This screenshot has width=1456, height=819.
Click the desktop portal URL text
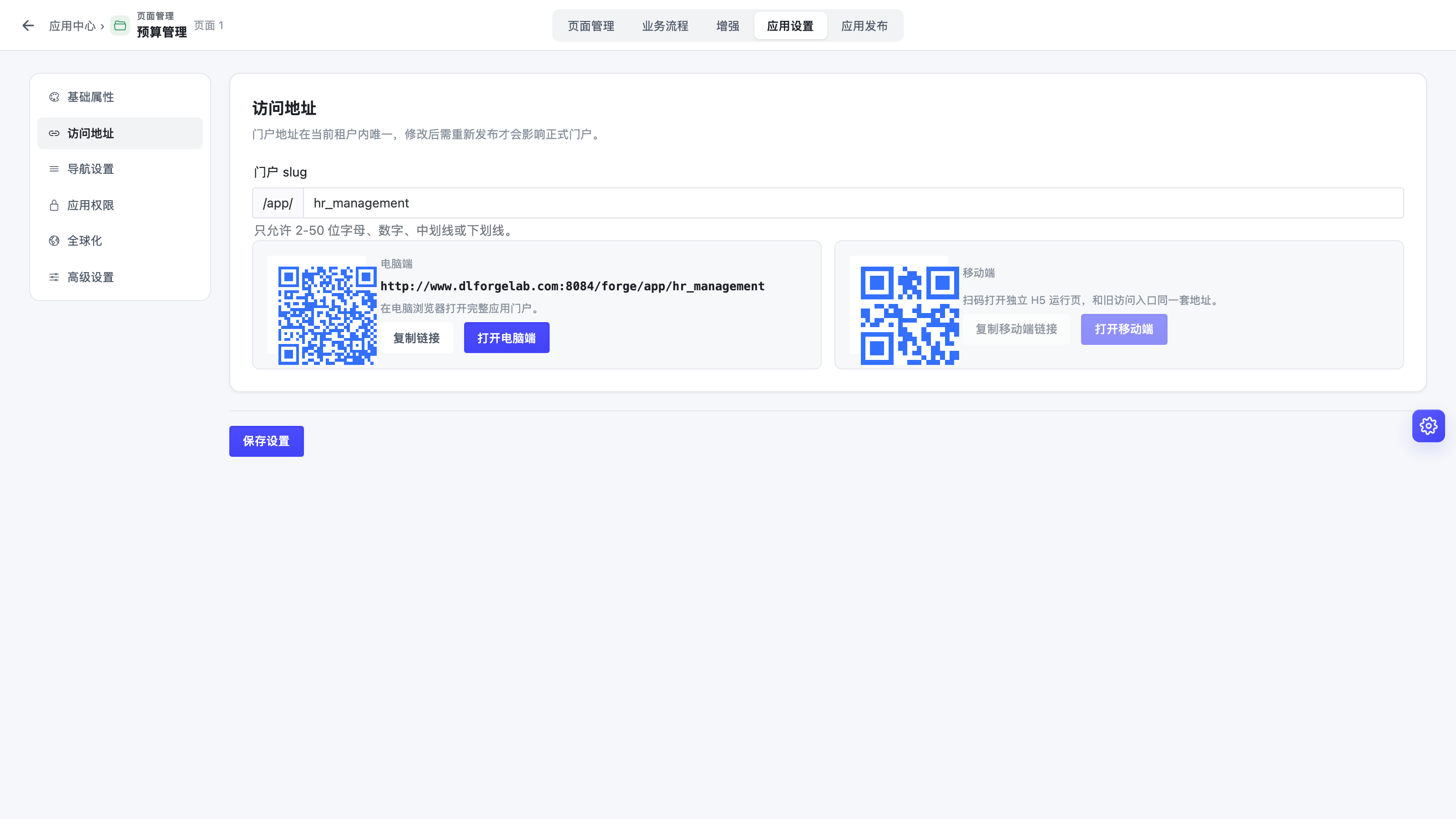point(572,286)
